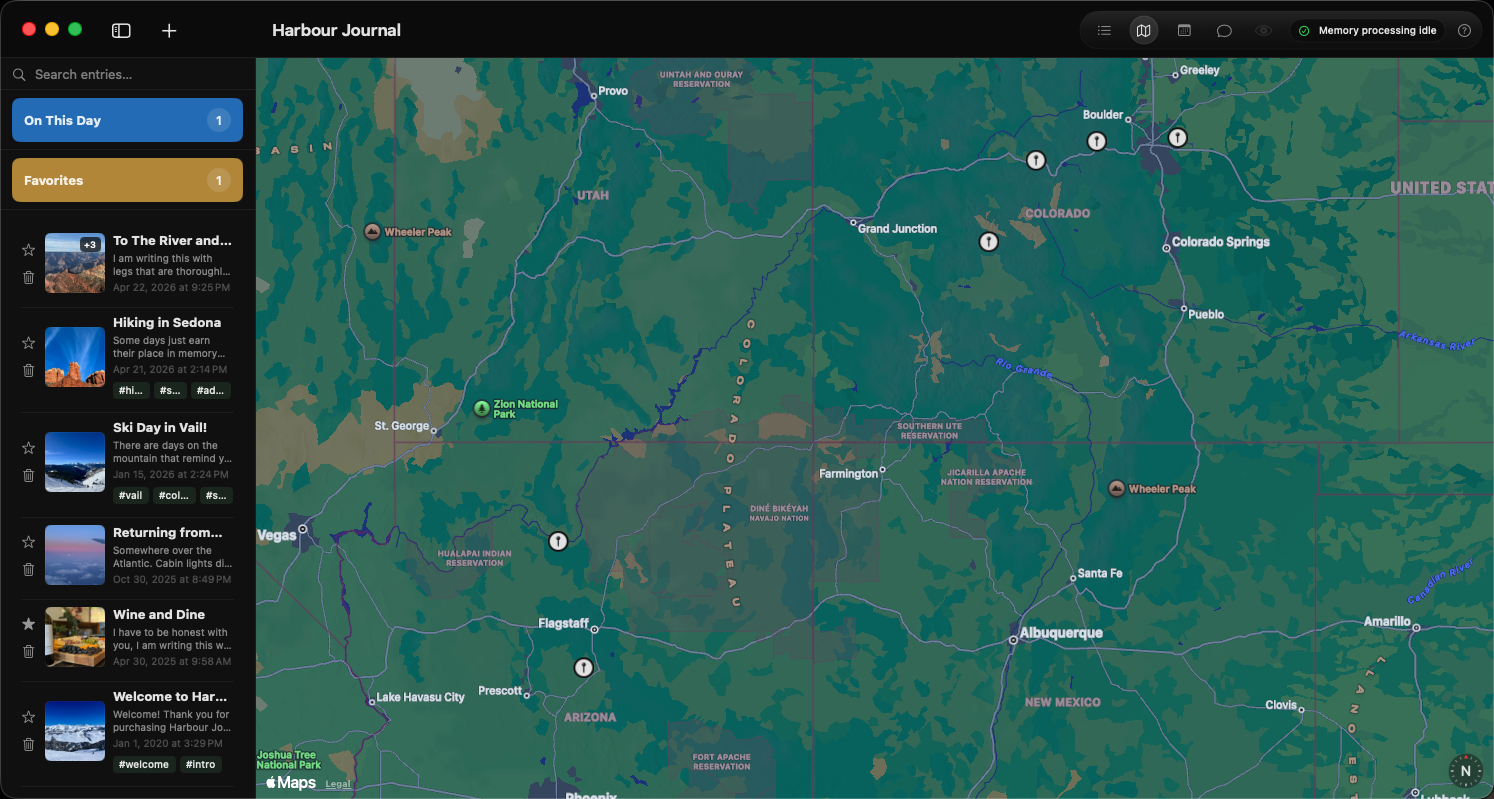The width and height of the screenshot is (1494, 799).
Task: Click the Oct 30, 2025 at 8:49 PM date
Action: click(x=171, y=579)
